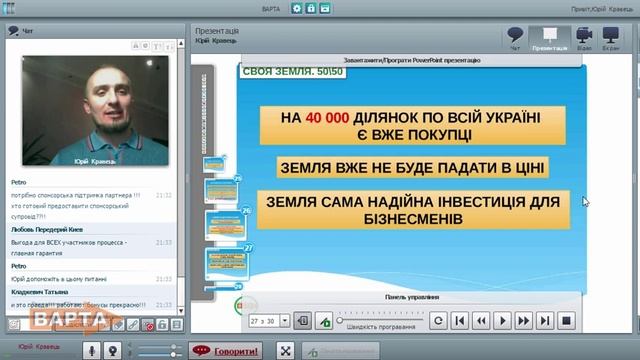Click the Говорити! button
The width and height of the screenshot is (640, 360).
(x=226, y=351)
